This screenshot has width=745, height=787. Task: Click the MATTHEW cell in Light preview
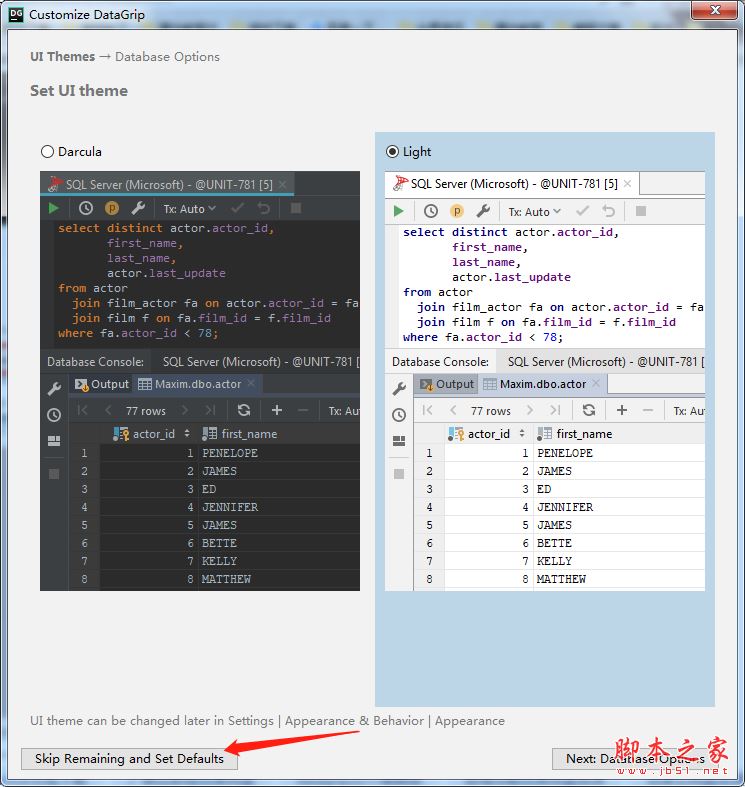619,579
